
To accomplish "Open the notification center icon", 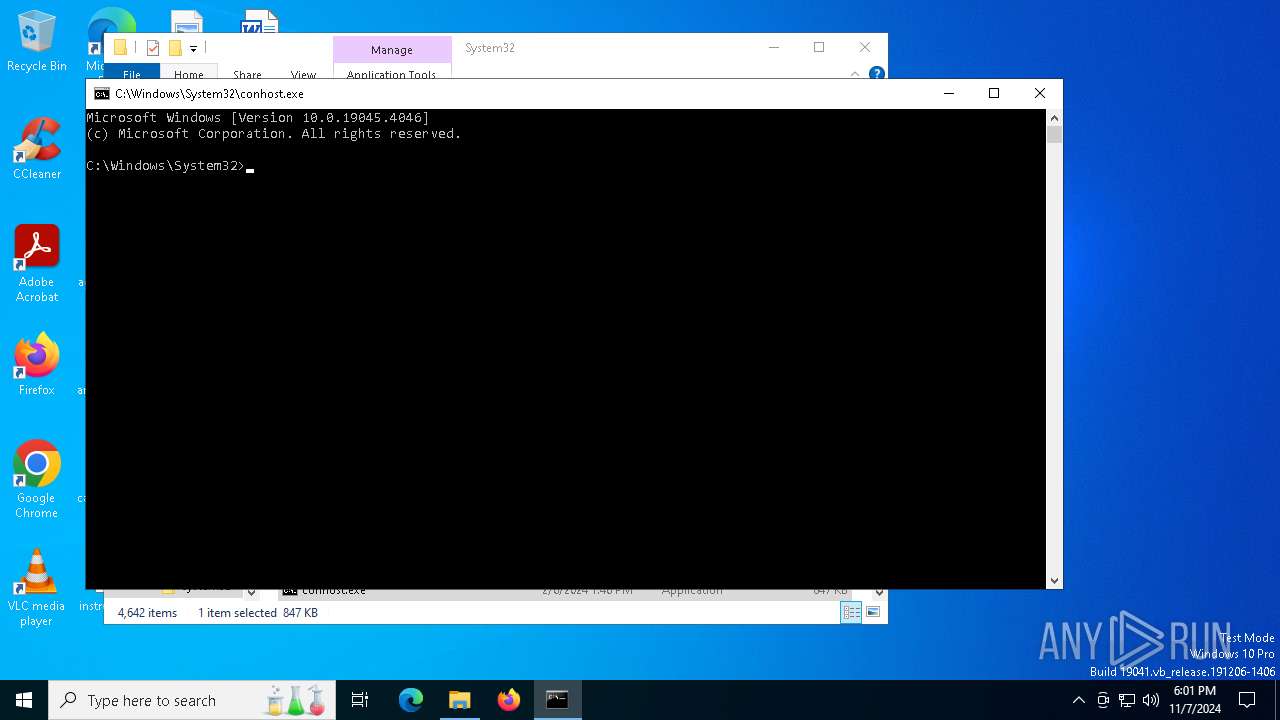I will pyautogui.click(x=1247, y=700).
